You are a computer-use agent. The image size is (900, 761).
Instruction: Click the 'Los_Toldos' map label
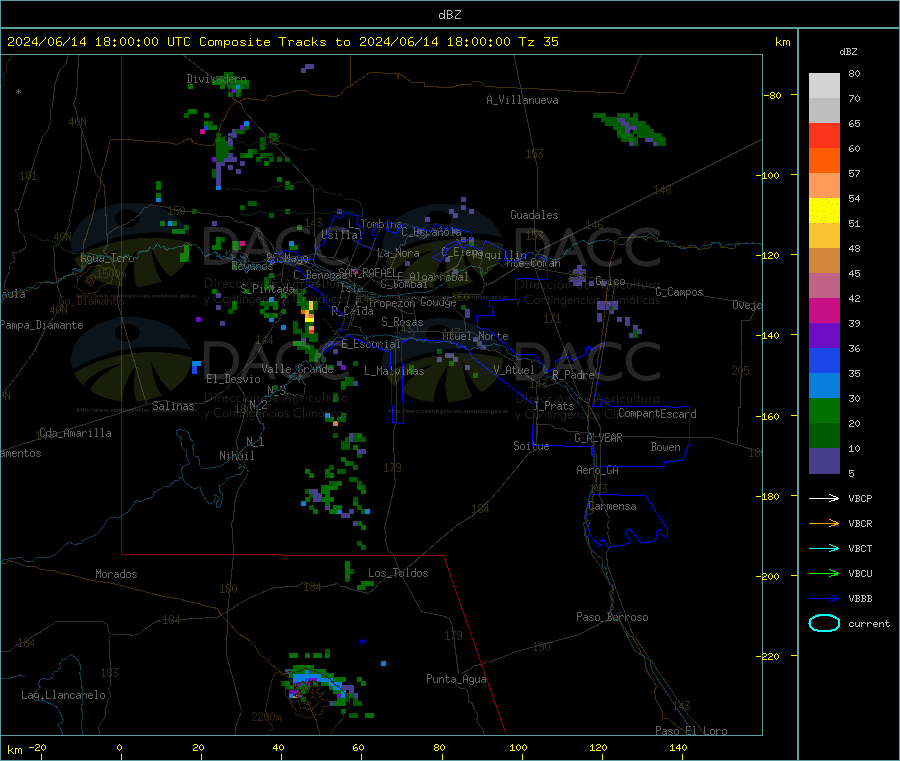[x=398, y=573]
